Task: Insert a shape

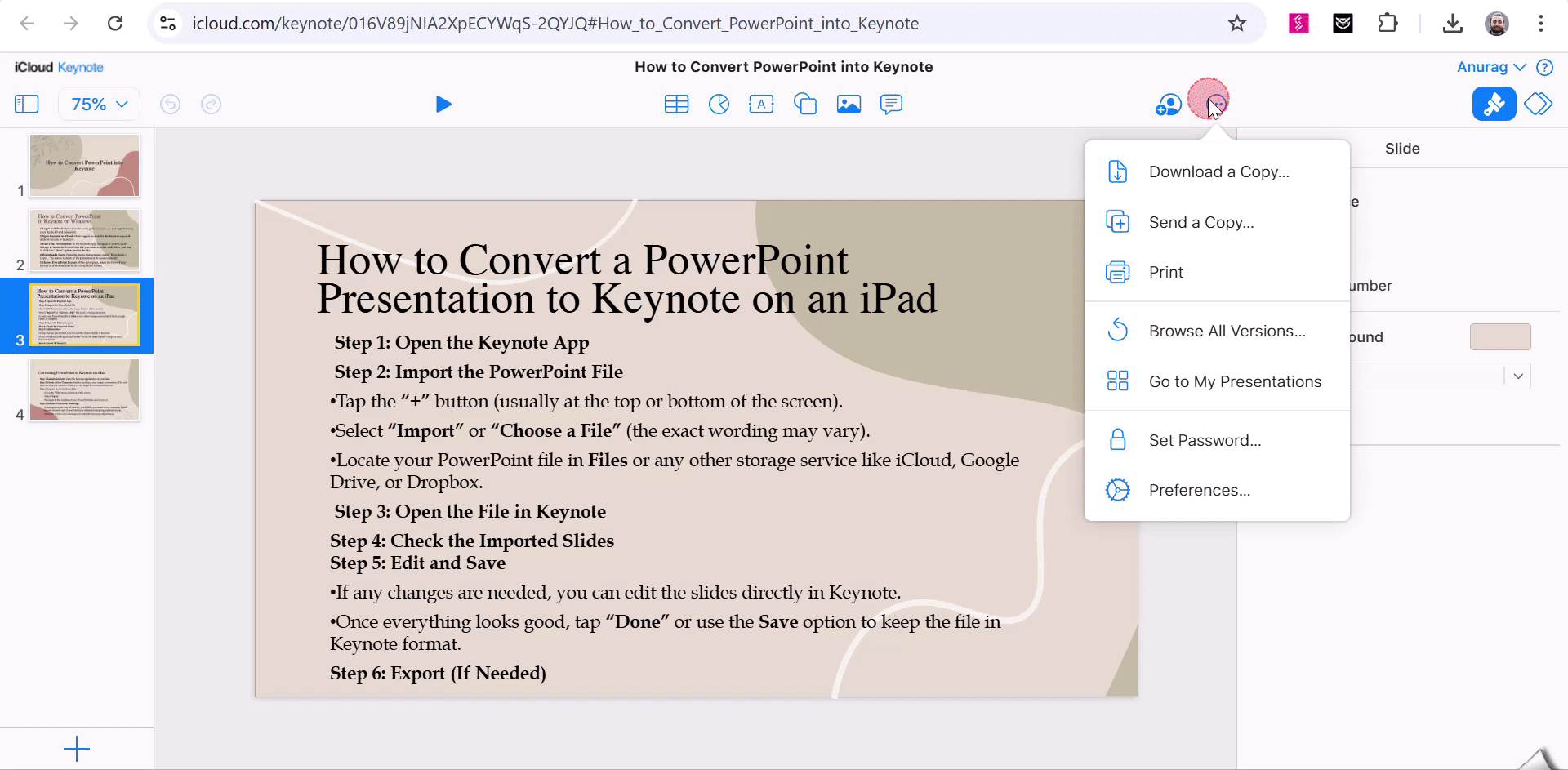Action: [805, 104]
